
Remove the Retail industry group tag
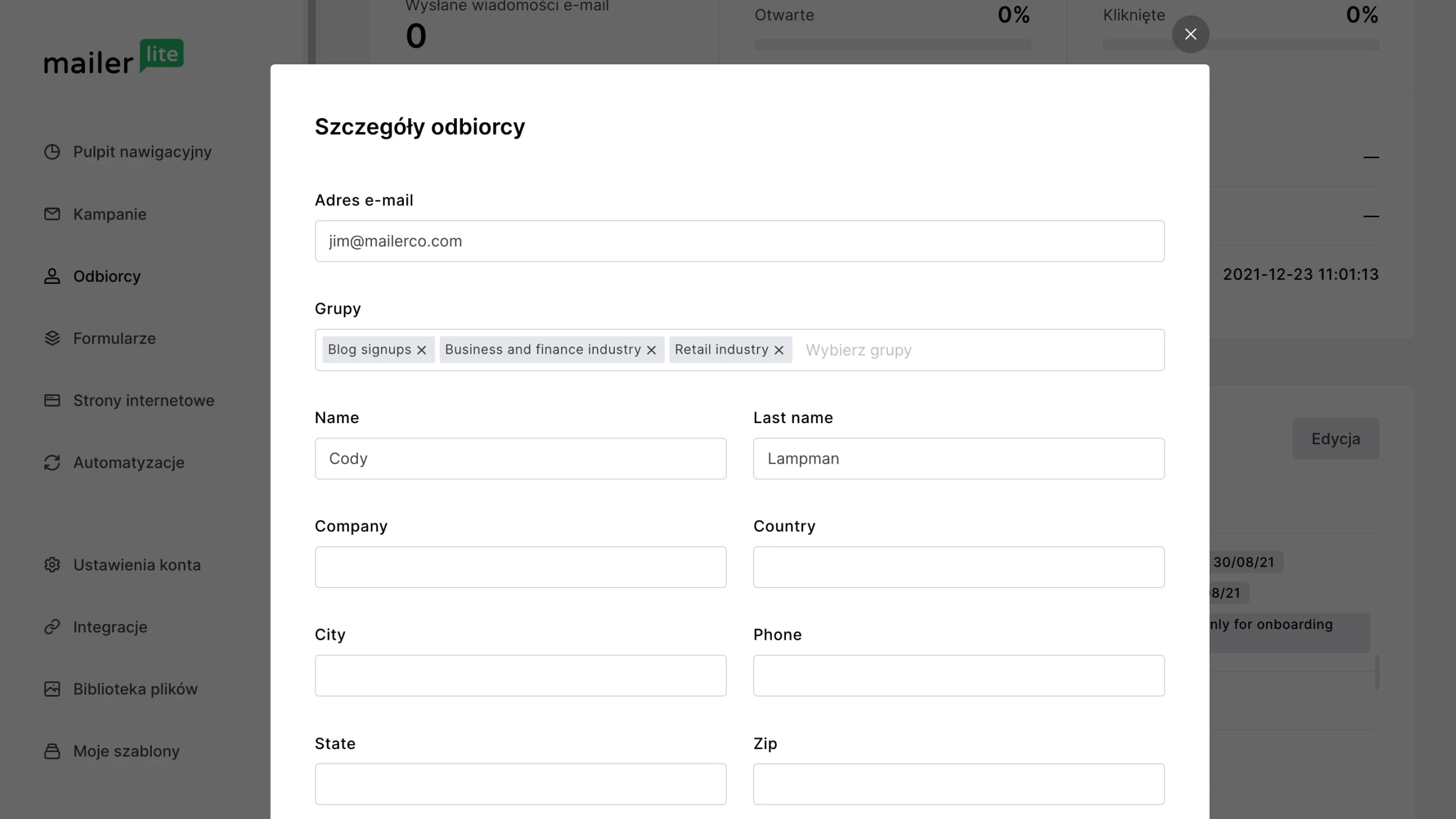[779, 350]
